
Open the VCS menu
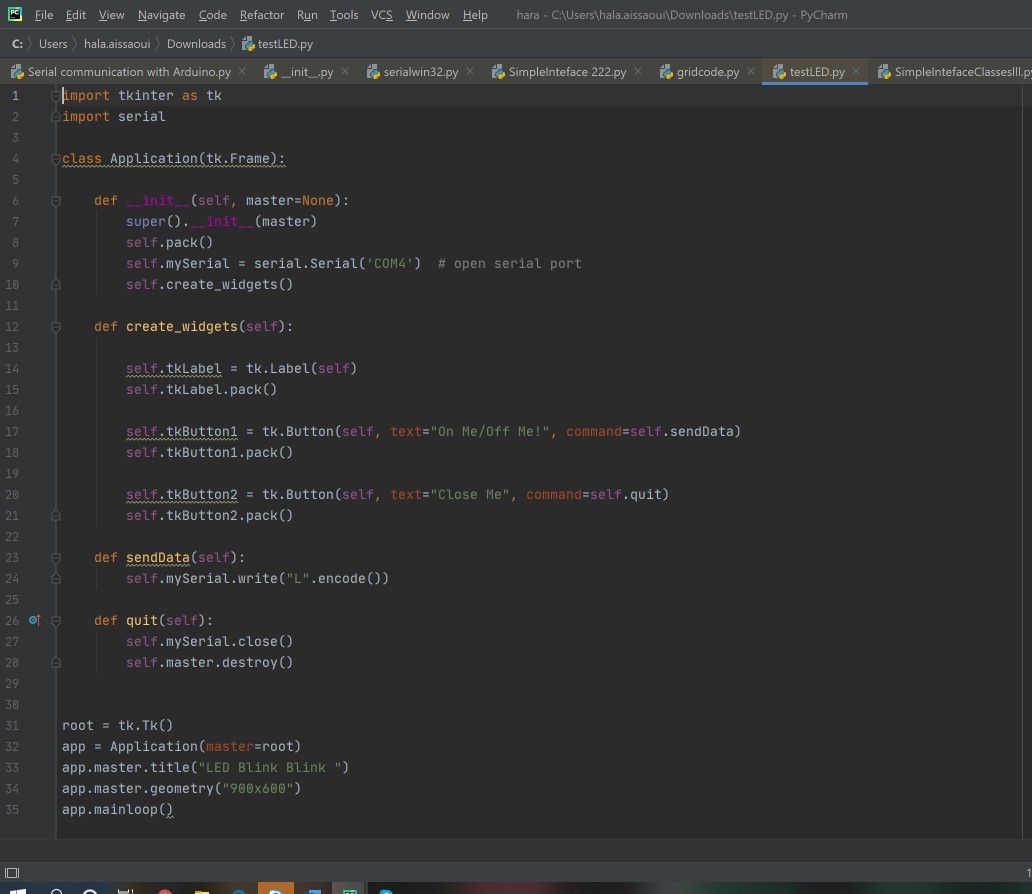(381, 14)
